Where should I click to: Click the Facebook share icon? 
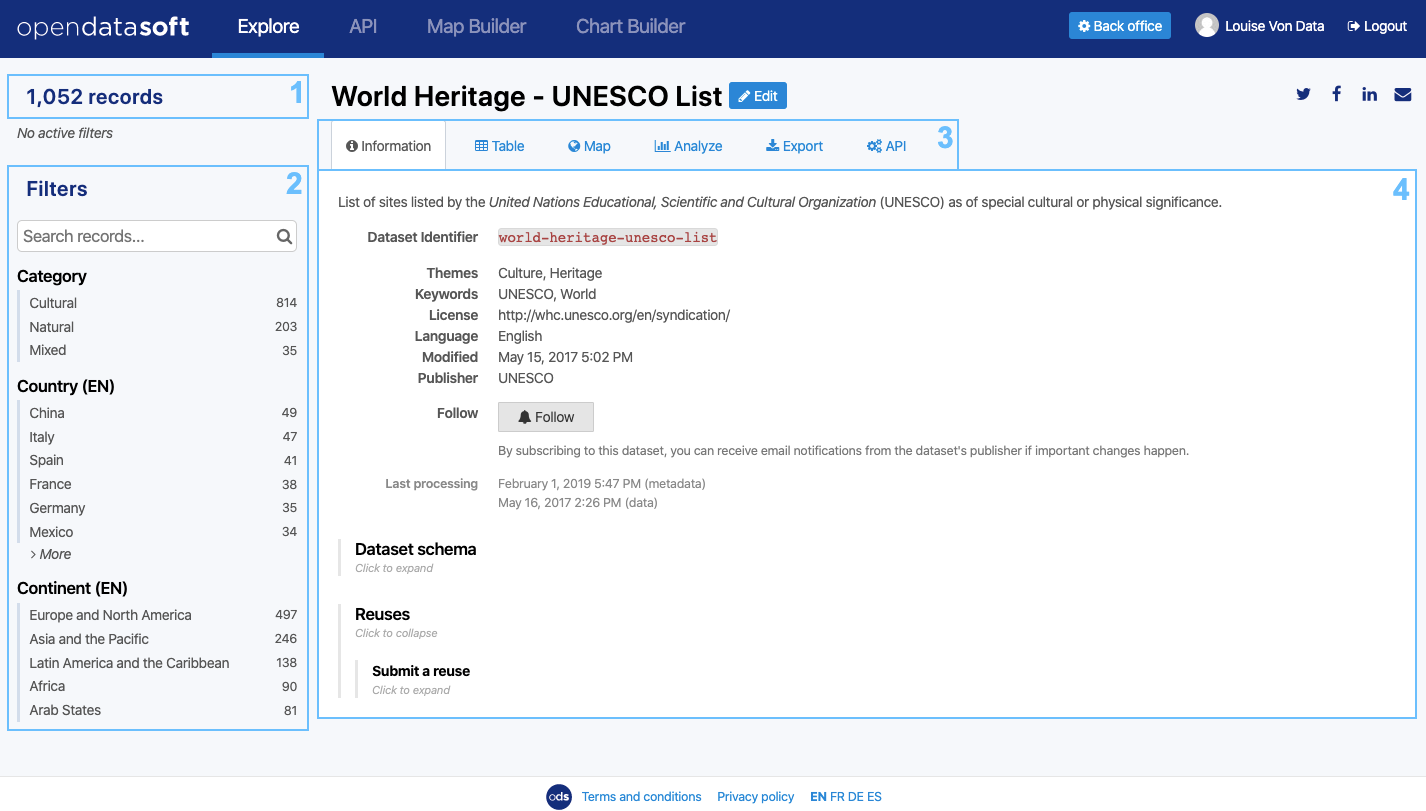1336,94
